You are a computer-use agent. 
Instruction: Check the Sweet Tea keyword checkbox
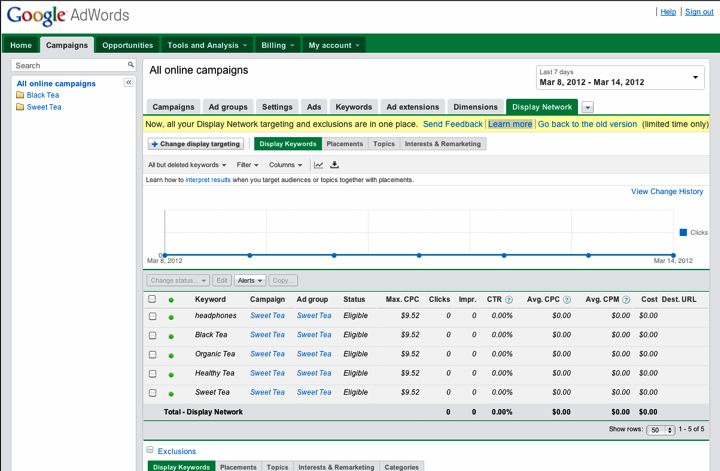click(x=152, y=393)
